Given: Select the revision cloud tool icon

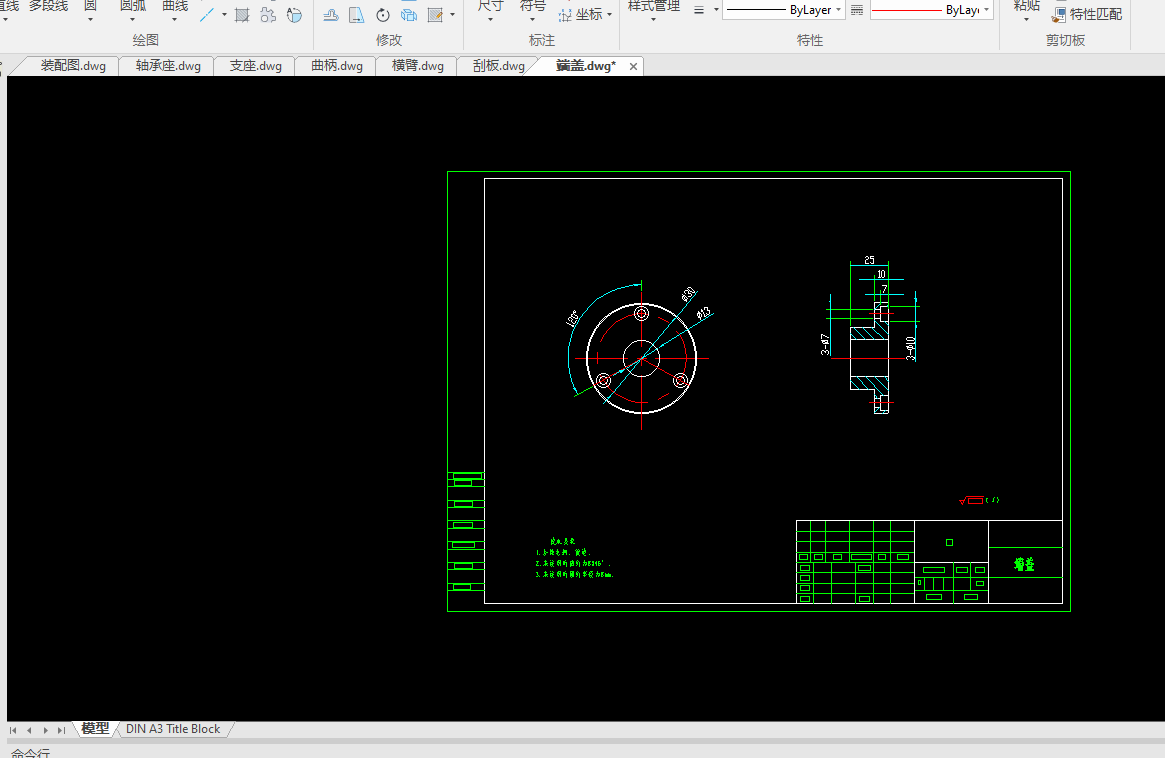Looking at the screenshot, I should pyautogui.click(x=268, y=15).
